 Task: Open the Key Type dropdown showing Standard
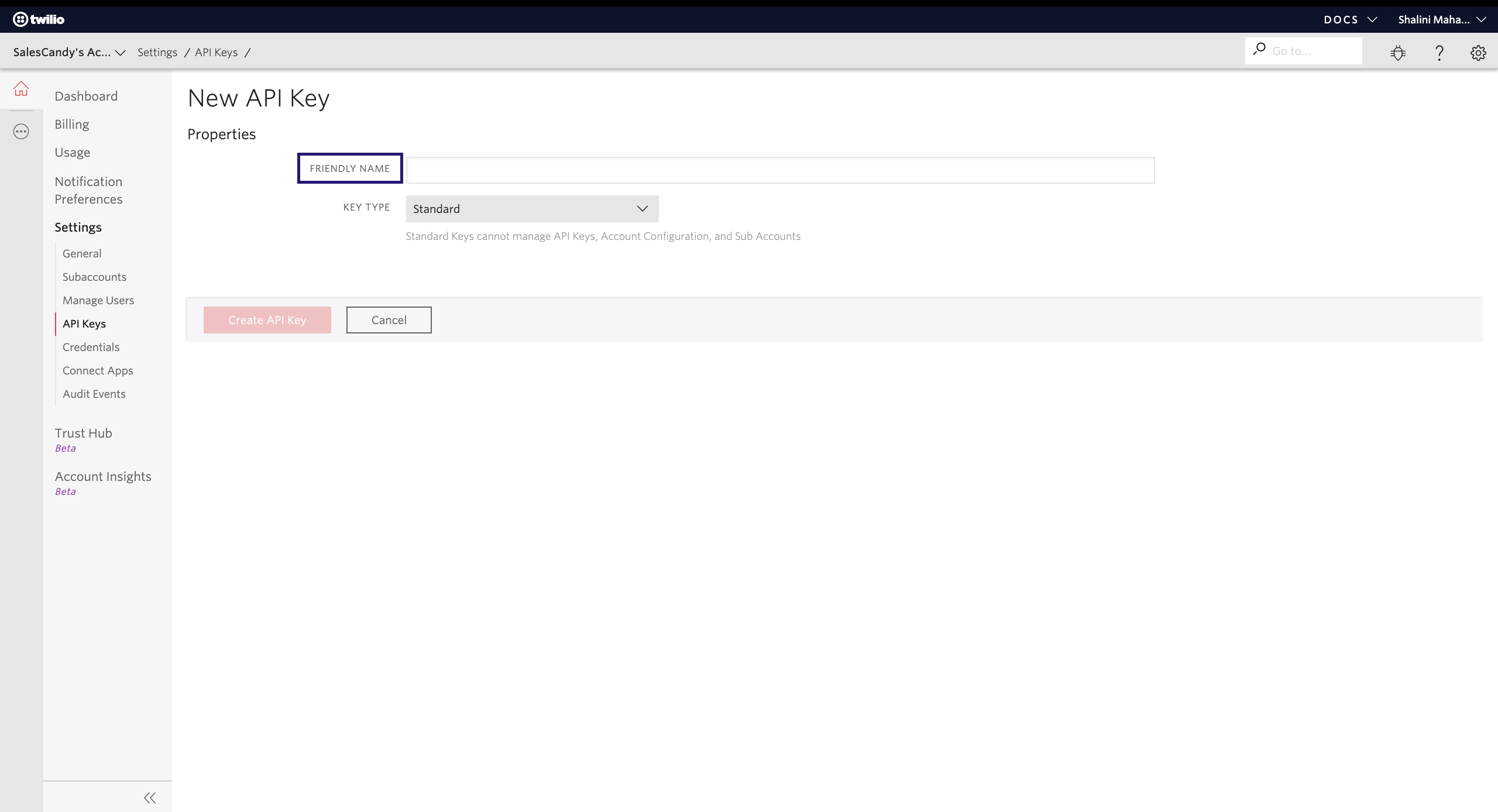(x=531, y=208)
